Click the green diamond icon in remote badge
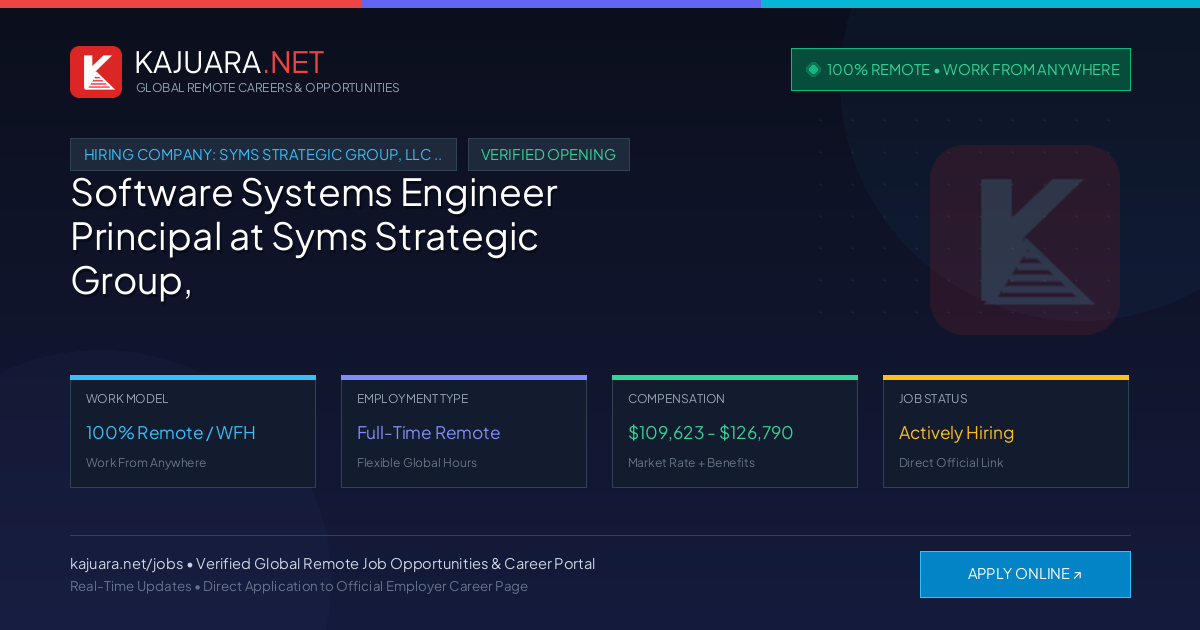1200x630 pixels. (x=813, y=69)
